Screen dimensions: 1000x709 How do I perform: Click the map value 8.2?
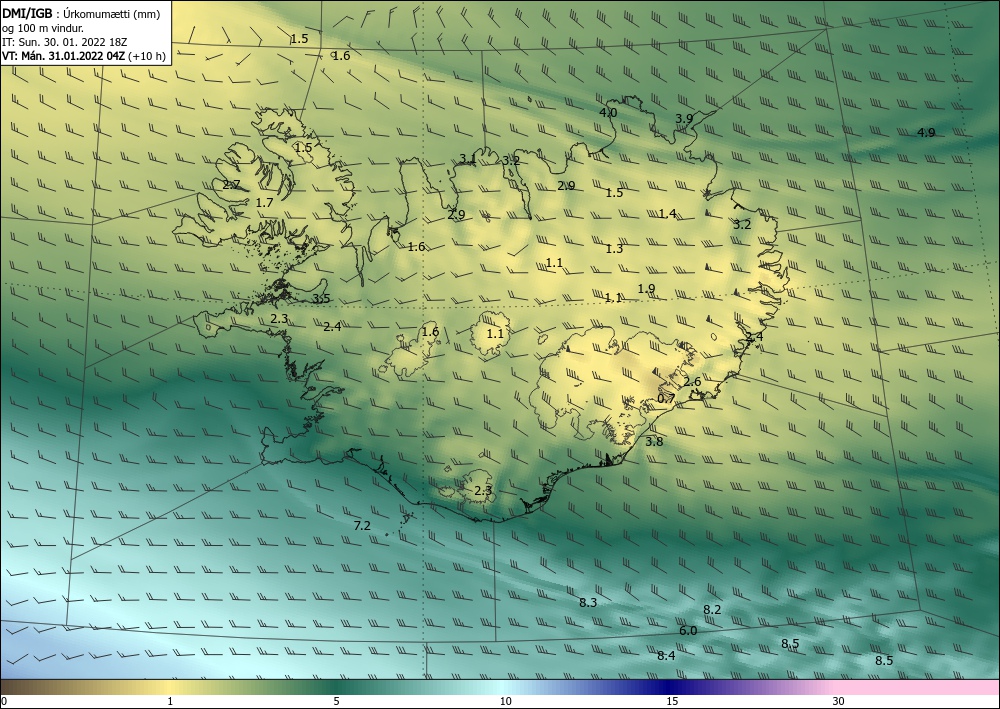tap(712, 610)
